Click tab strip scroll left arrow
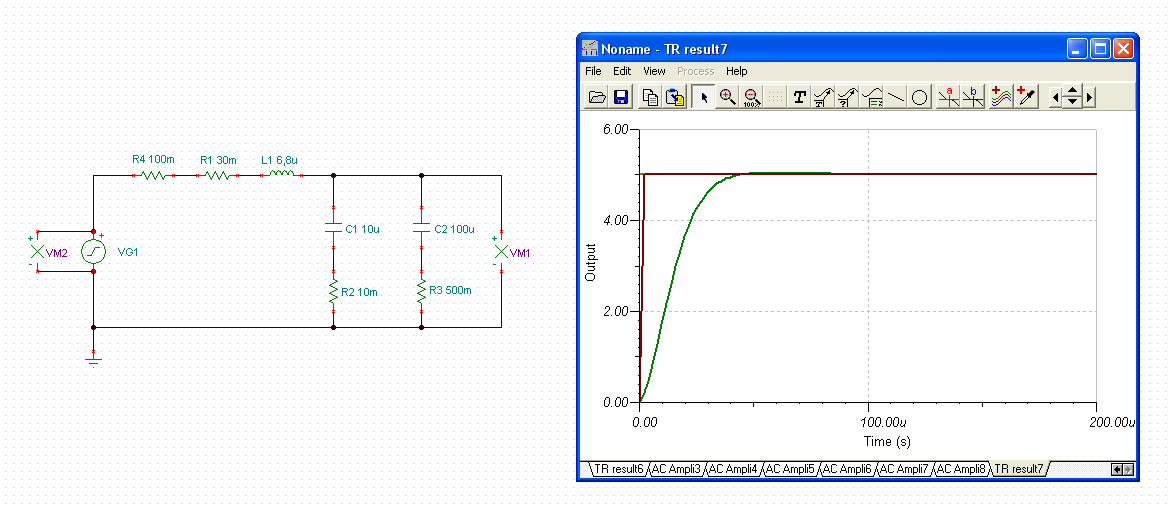This screenshot has height=506, width=1170. point(1116,469)
